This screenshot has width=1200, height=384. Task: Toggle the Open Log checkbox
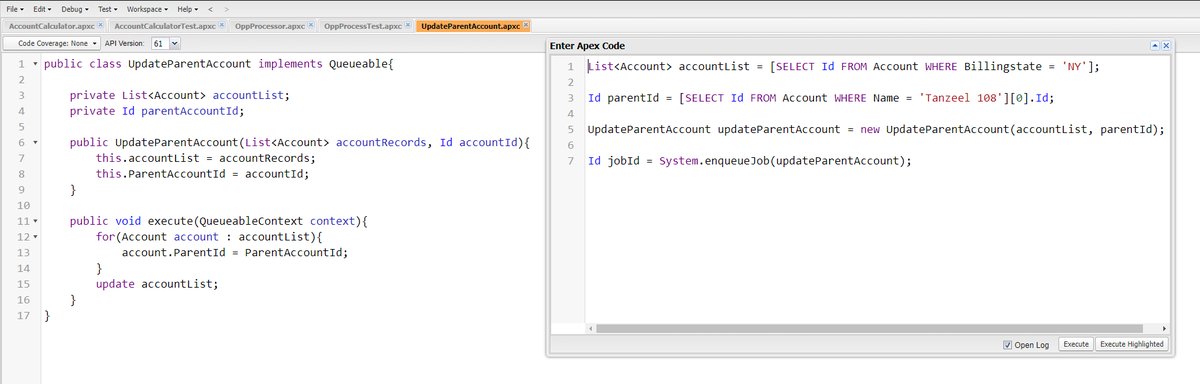1007,345
